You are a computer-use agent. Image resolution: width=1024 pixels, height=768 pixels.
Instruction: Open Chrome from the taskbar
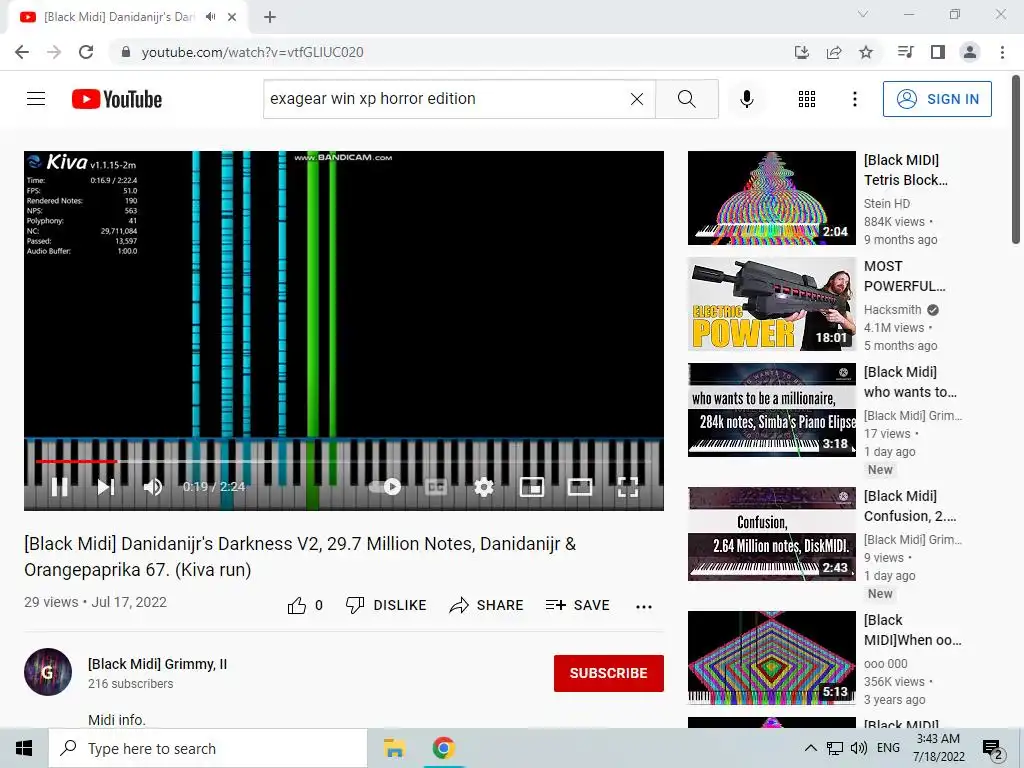(x=443, y=748)
